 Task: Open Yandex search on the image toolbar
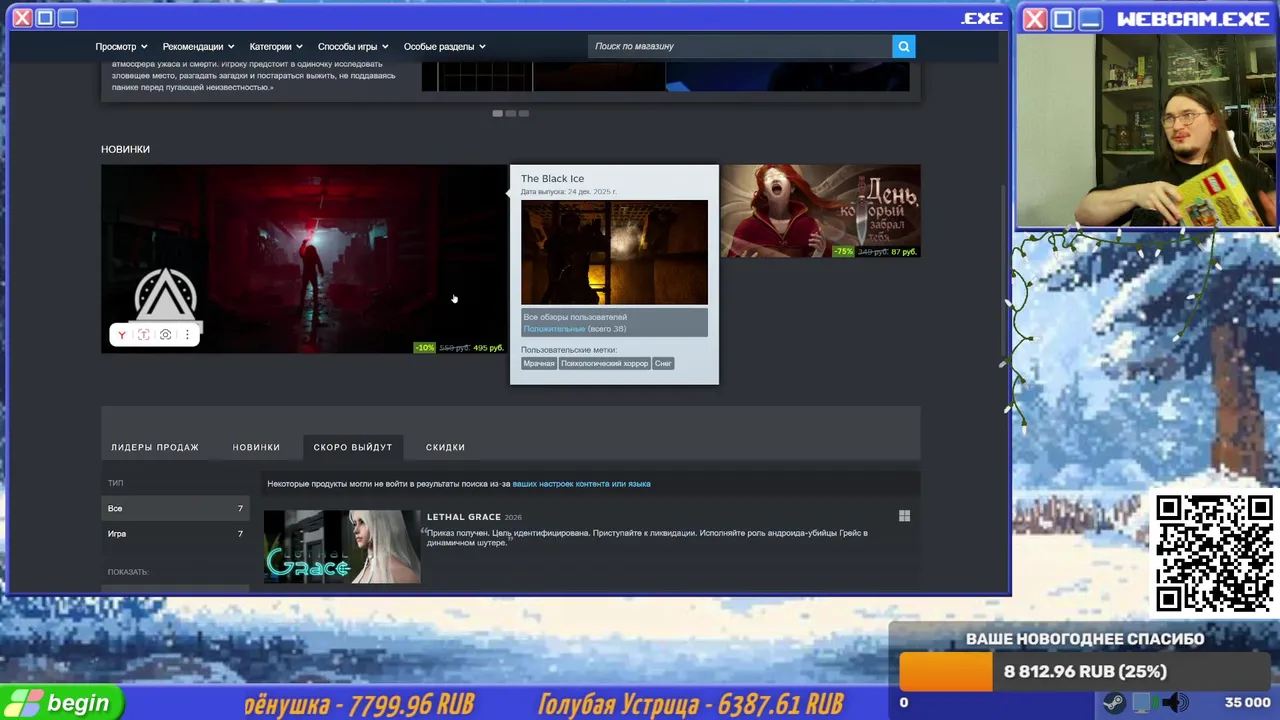pos(122,335)
